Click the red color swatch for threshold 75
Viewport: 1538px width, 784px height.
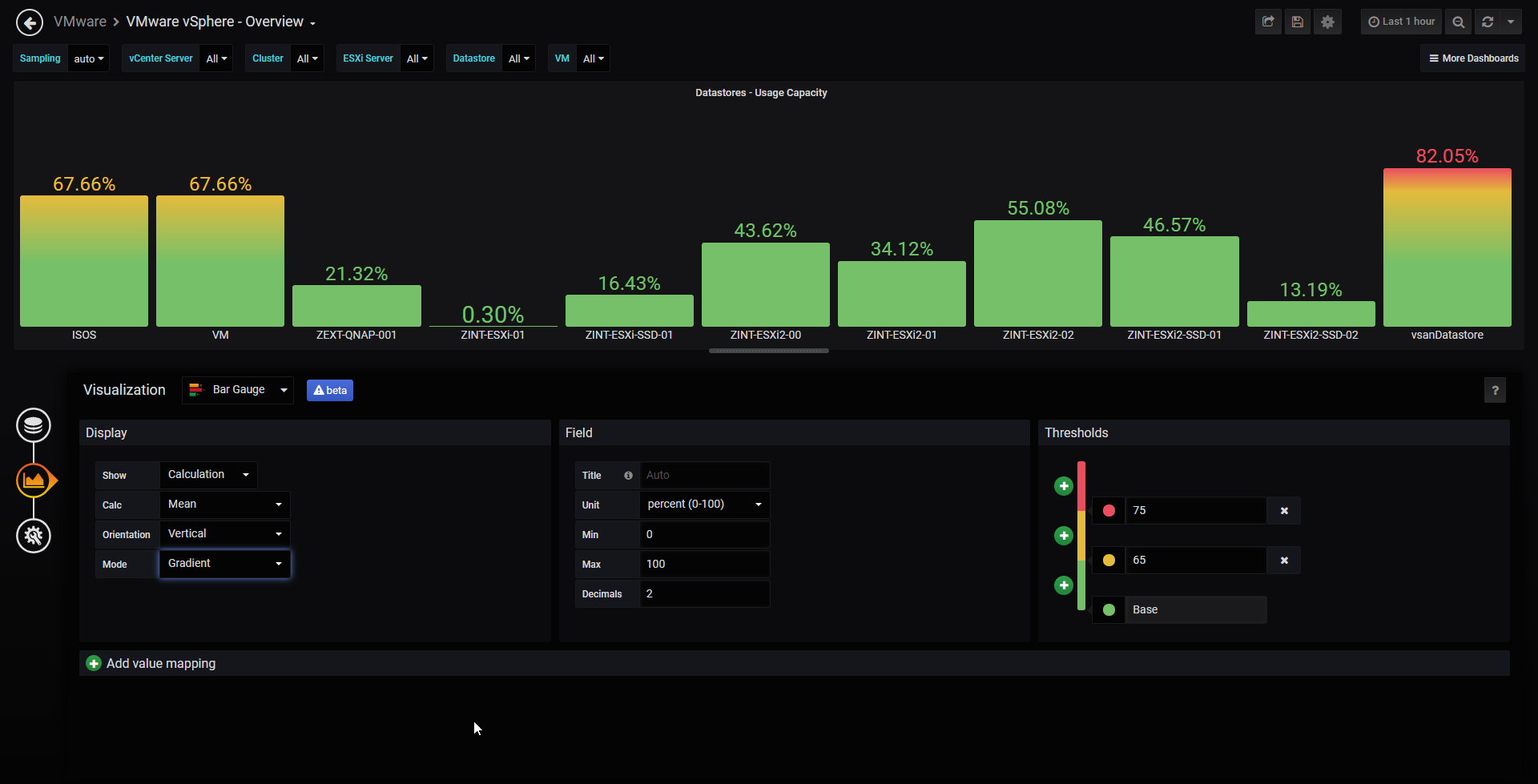tap(1109, 511)
